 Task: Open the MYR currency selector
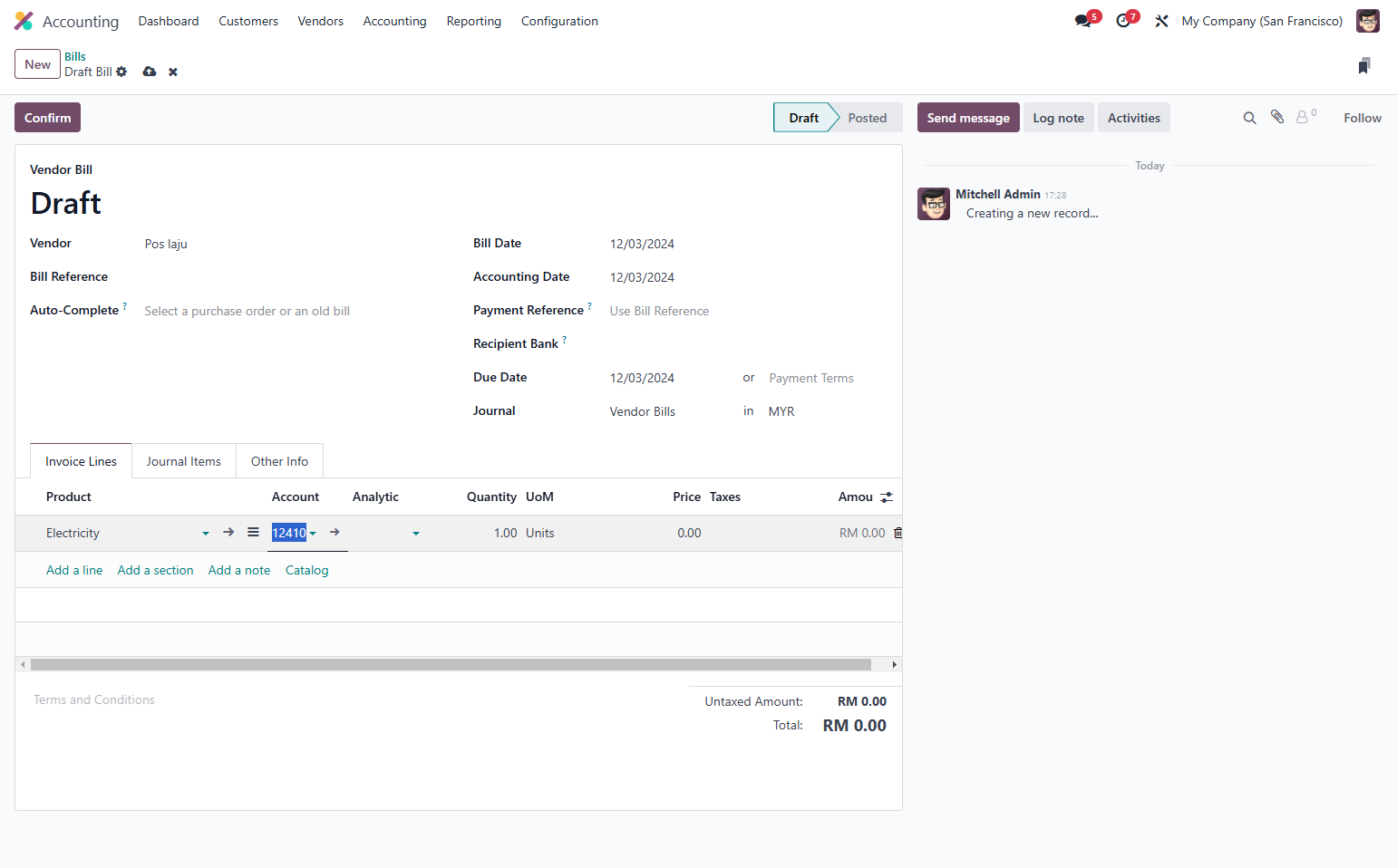826,411
